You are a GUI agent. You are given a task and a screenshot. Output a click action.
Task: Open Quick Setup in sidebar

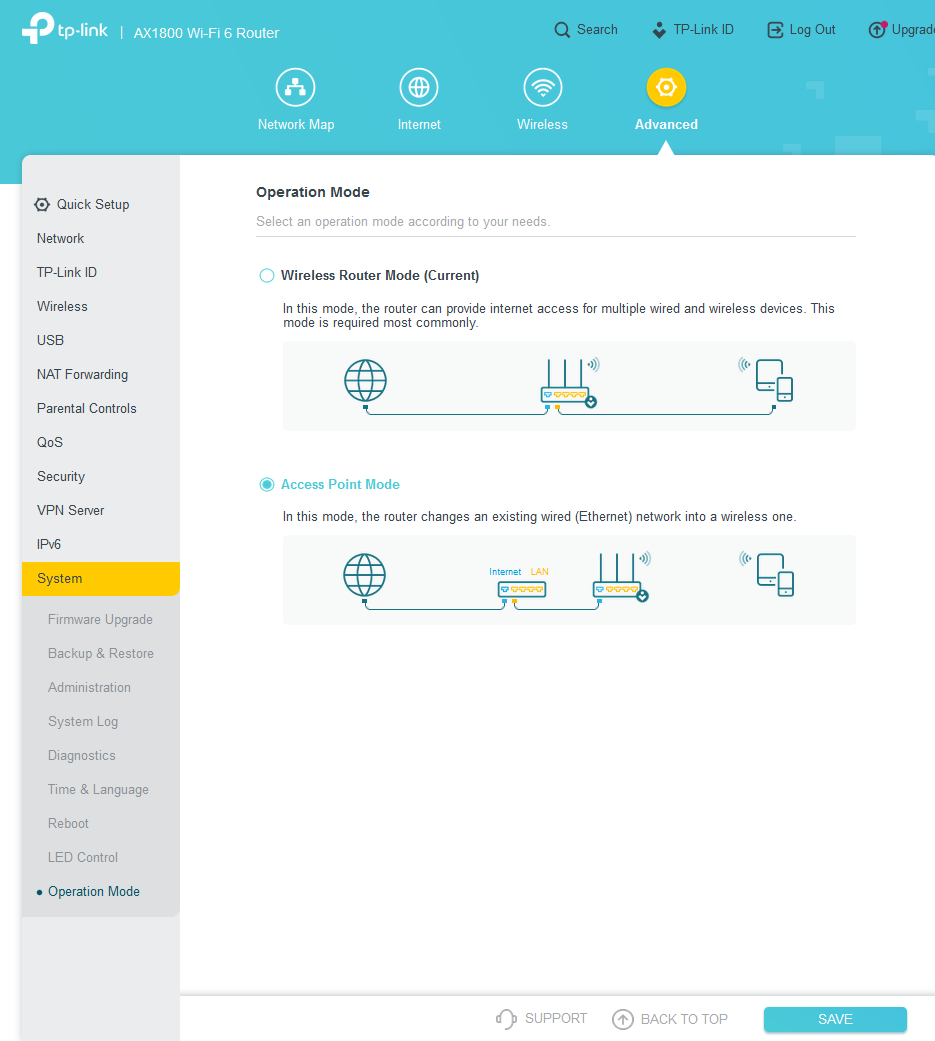[92, 205]
